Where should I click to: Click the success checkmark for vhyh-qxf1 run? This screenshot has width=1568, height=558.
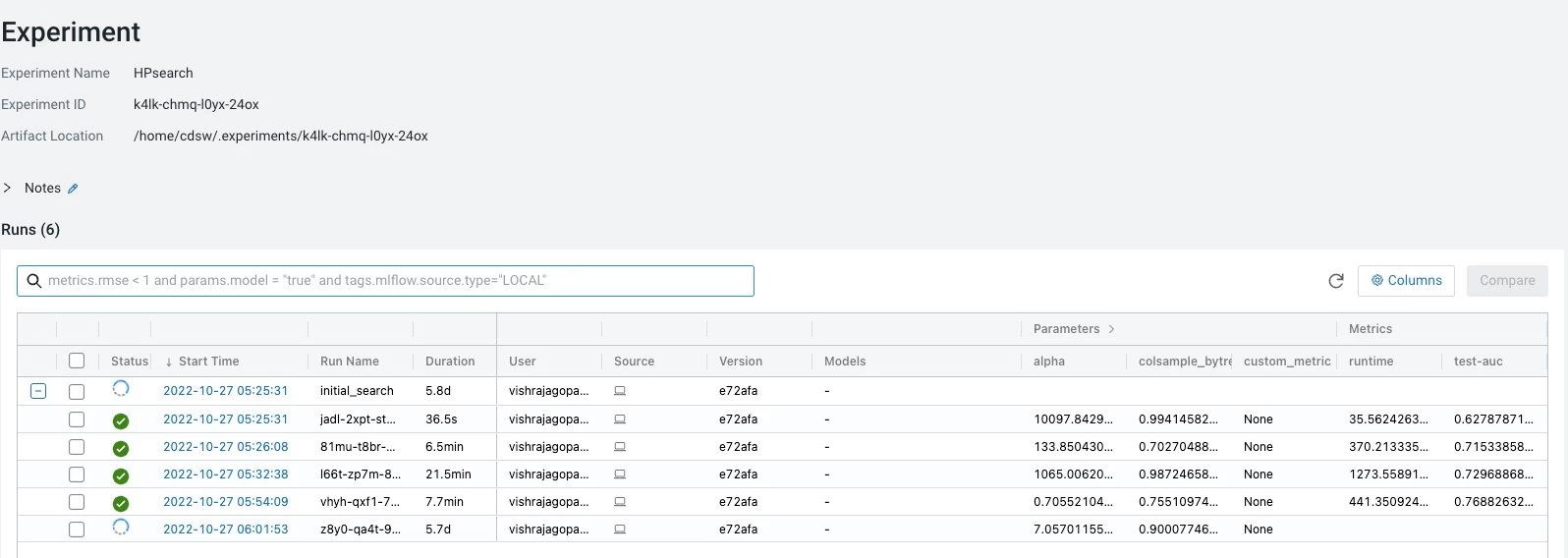pyautogui.click(x=121, y=503)
